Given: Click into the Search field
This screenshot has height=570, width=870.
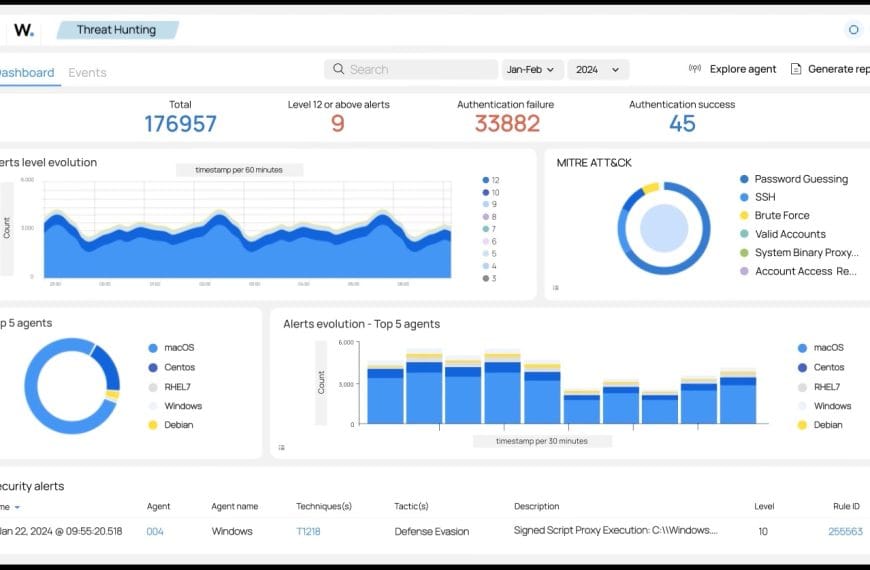Looking at the screenshot, I should pyautogui.click(x=411, y=69).
